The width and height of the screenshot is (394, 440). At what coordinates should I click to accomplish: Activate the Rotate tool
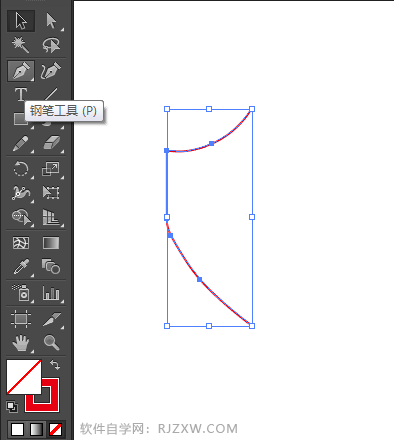click(21, 169)
